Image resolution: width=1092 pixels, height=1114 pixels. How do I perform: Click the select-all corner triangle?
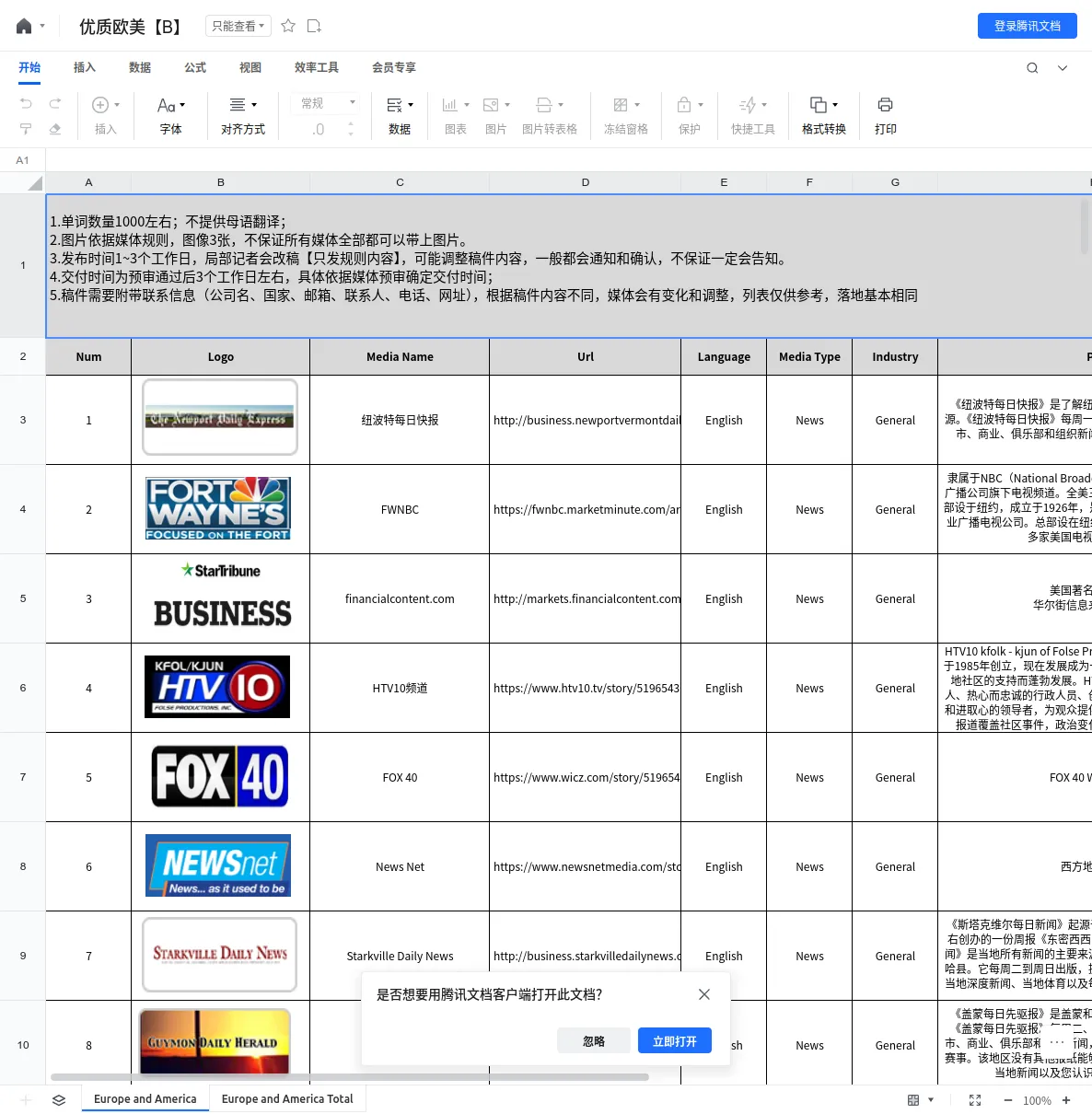35,183
